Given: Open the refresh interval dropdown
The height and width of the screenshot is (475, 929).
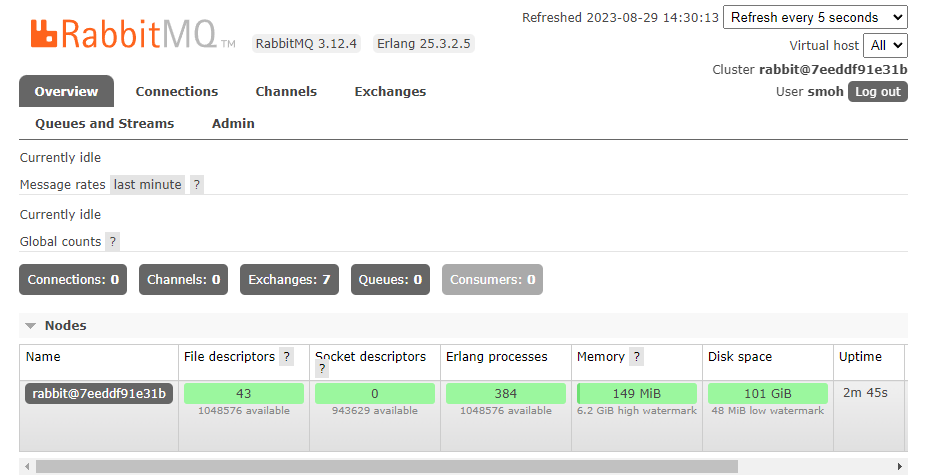Looking at the screenshot, I should [x=815, y=18].
